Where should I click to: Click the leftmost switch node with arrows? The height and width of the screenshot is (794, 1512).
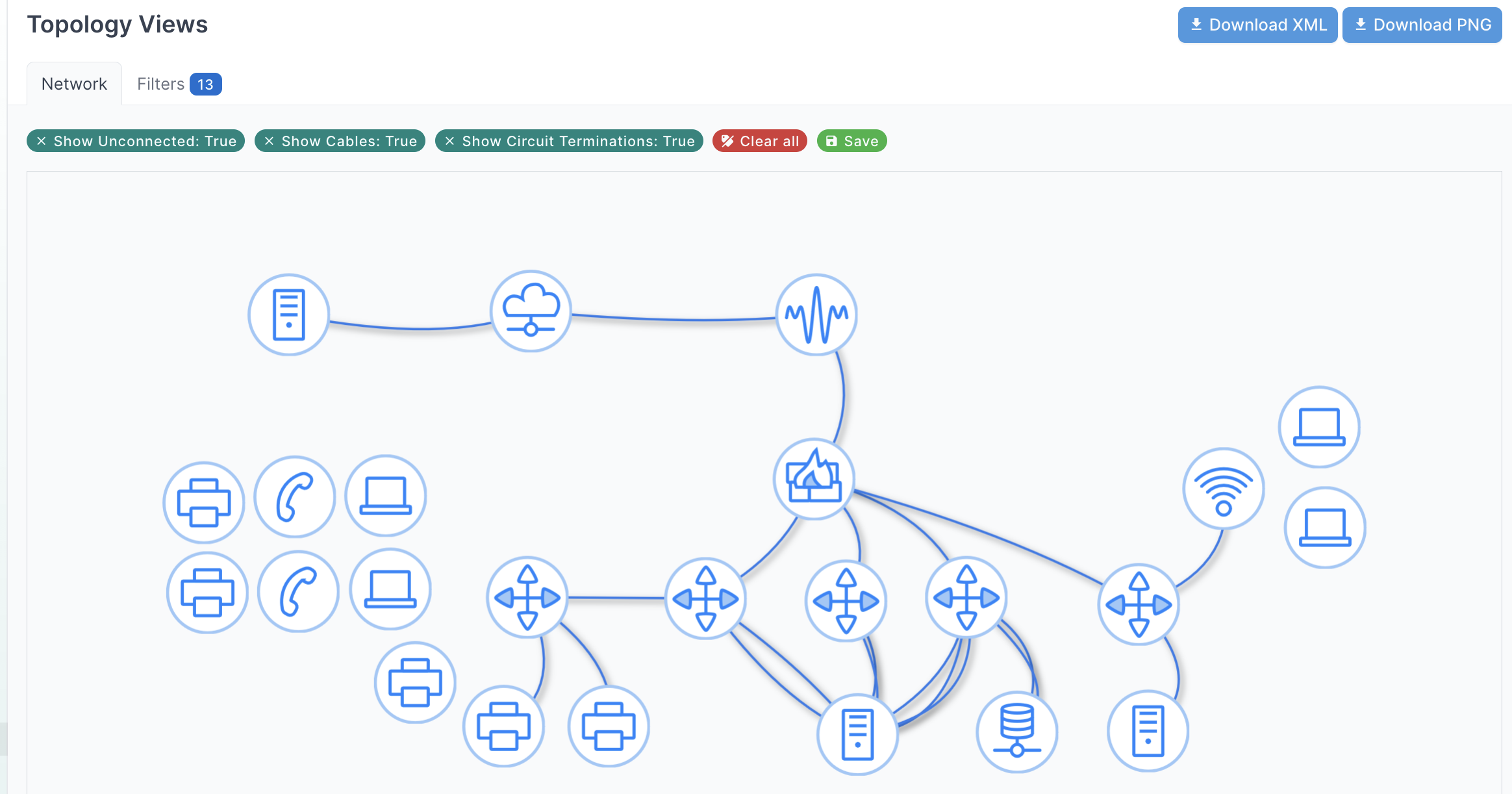click(527, 598)
